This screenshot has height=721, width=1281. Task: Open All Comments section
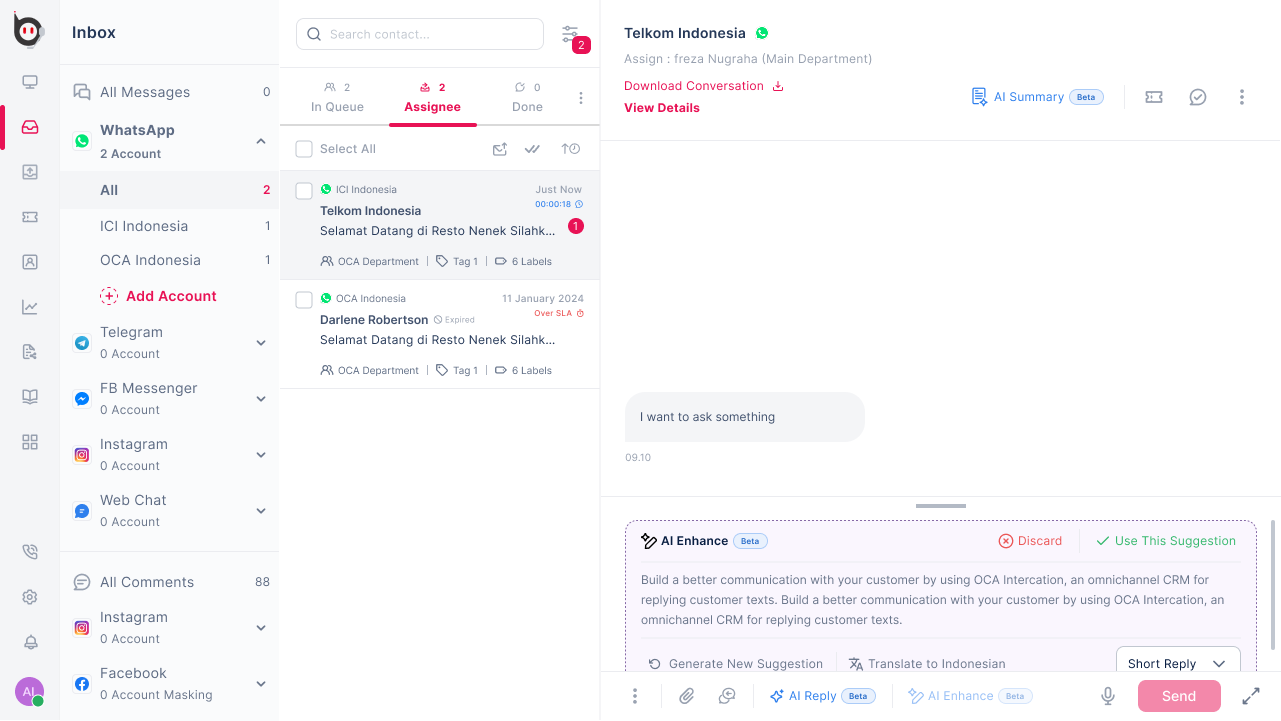pyautogui.click(x=170, y=582)
